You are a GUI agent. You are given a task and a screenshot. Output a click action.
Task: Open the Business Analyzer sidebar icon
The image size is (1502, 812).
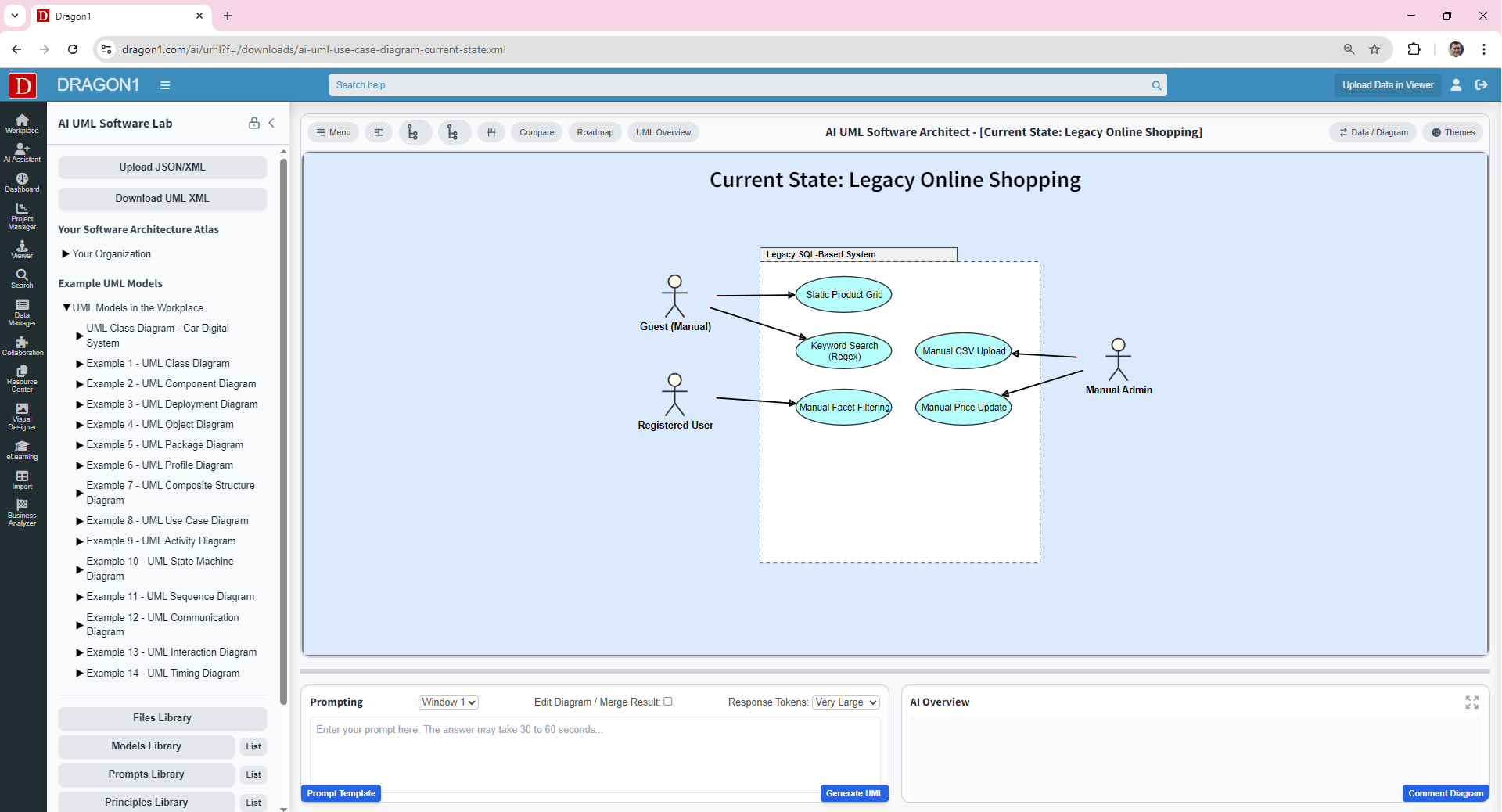point(22,512)
